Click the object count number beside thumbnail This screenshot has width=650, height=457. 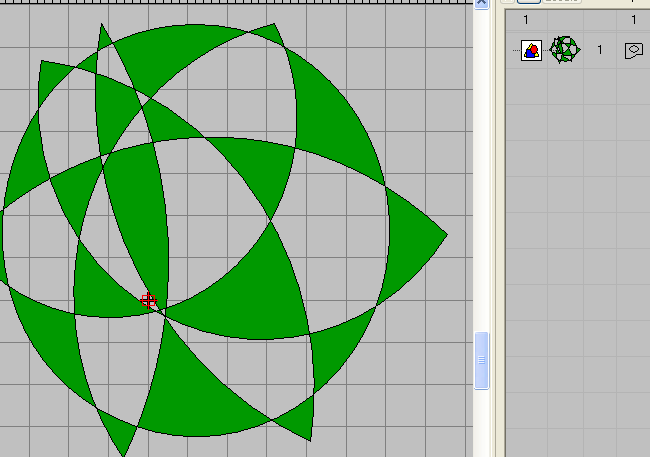(x=600, y=50)
